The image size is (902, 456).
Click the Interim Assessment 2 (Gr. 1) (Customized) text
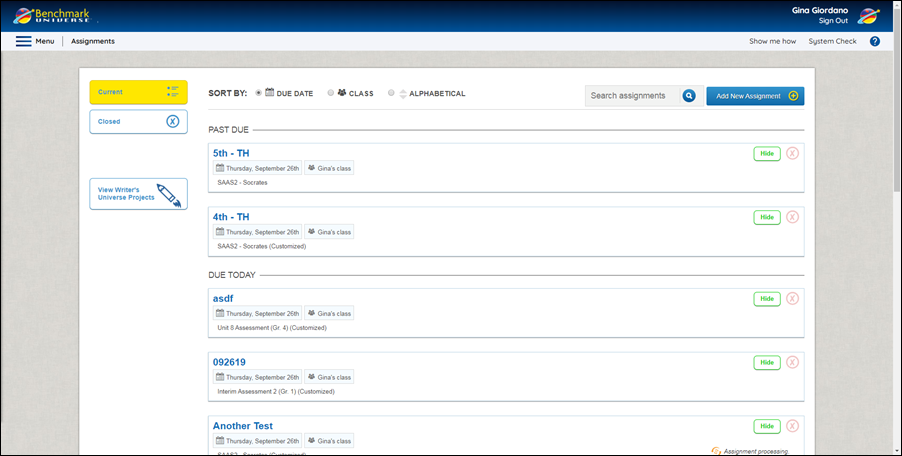coord(276,392)
